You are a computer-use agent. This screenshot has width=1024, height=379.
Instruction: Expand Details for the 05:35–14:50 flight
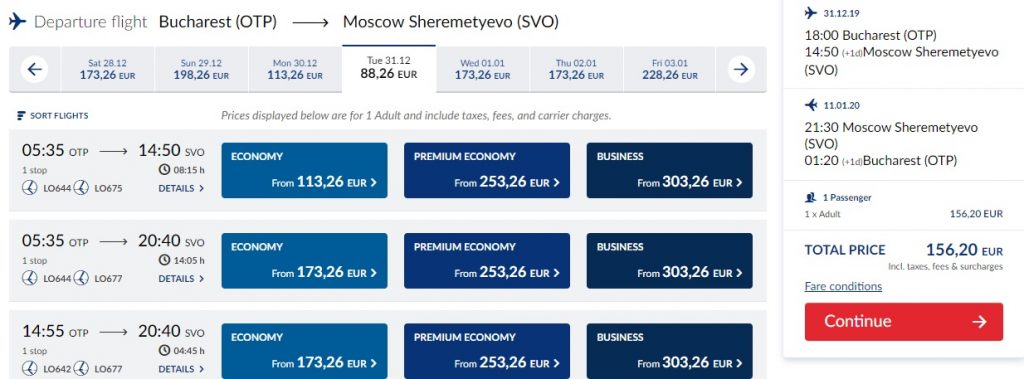(x=181, y=188)
